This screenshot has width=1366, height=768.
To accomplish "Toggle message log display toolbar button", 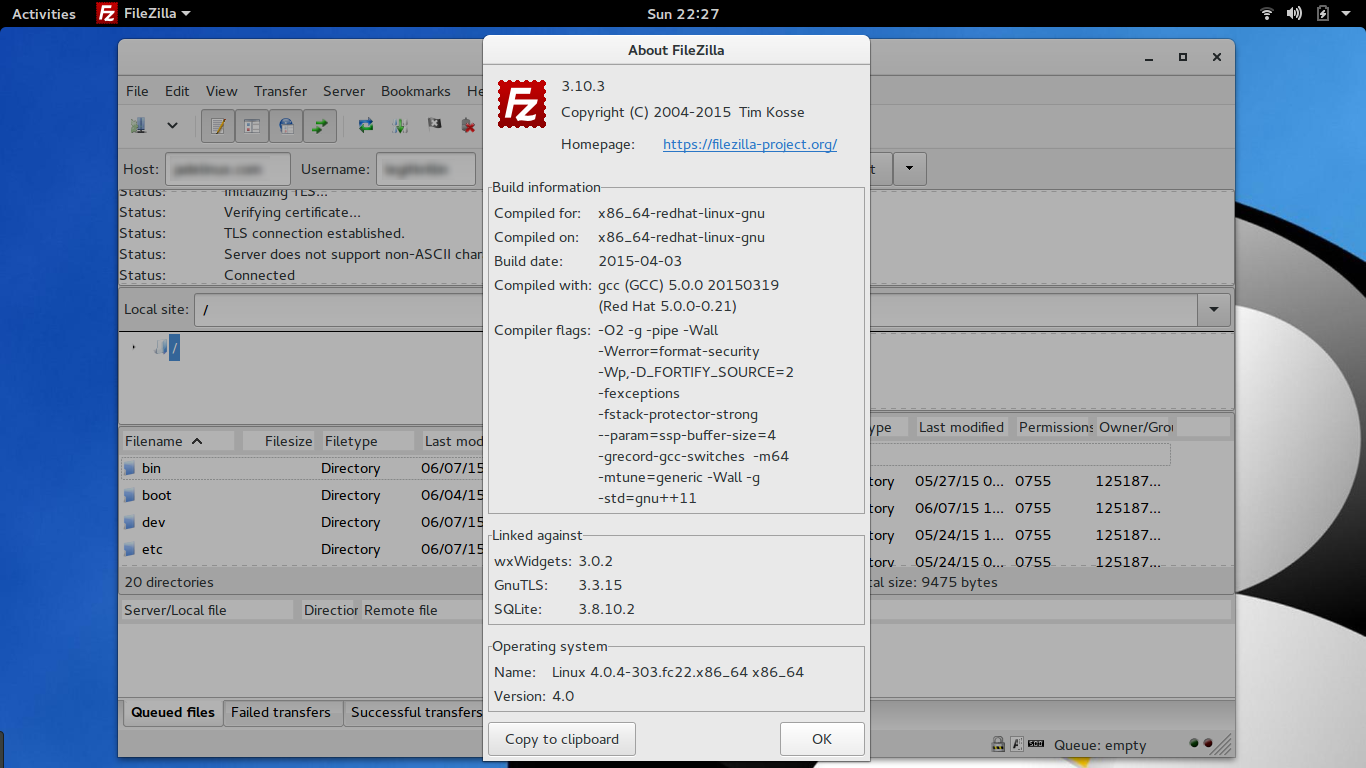I will (218, 126).
